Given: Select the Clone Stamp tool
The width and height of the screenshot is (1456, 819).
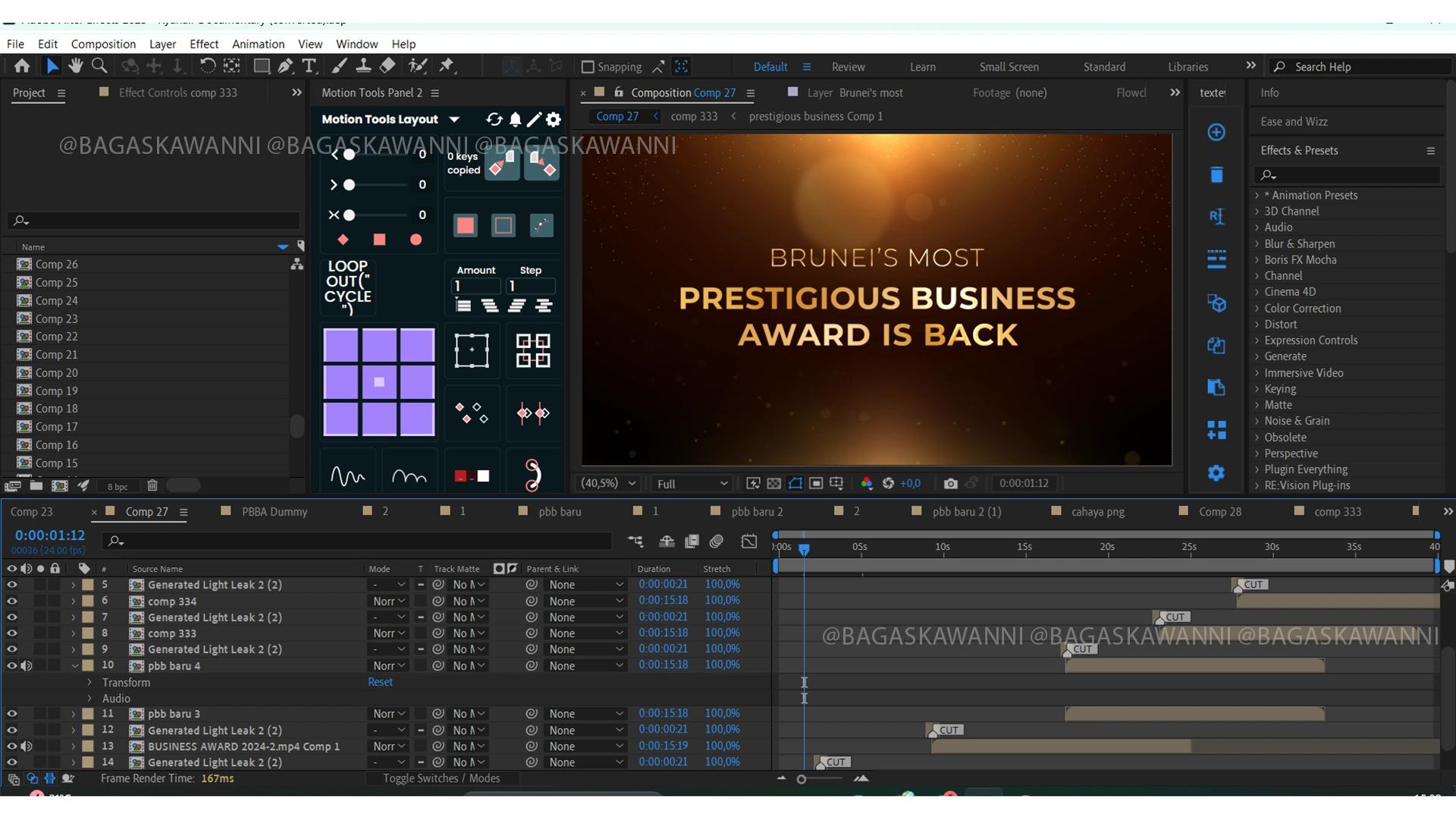Looking at the screenshot, I should coord(363,66).
